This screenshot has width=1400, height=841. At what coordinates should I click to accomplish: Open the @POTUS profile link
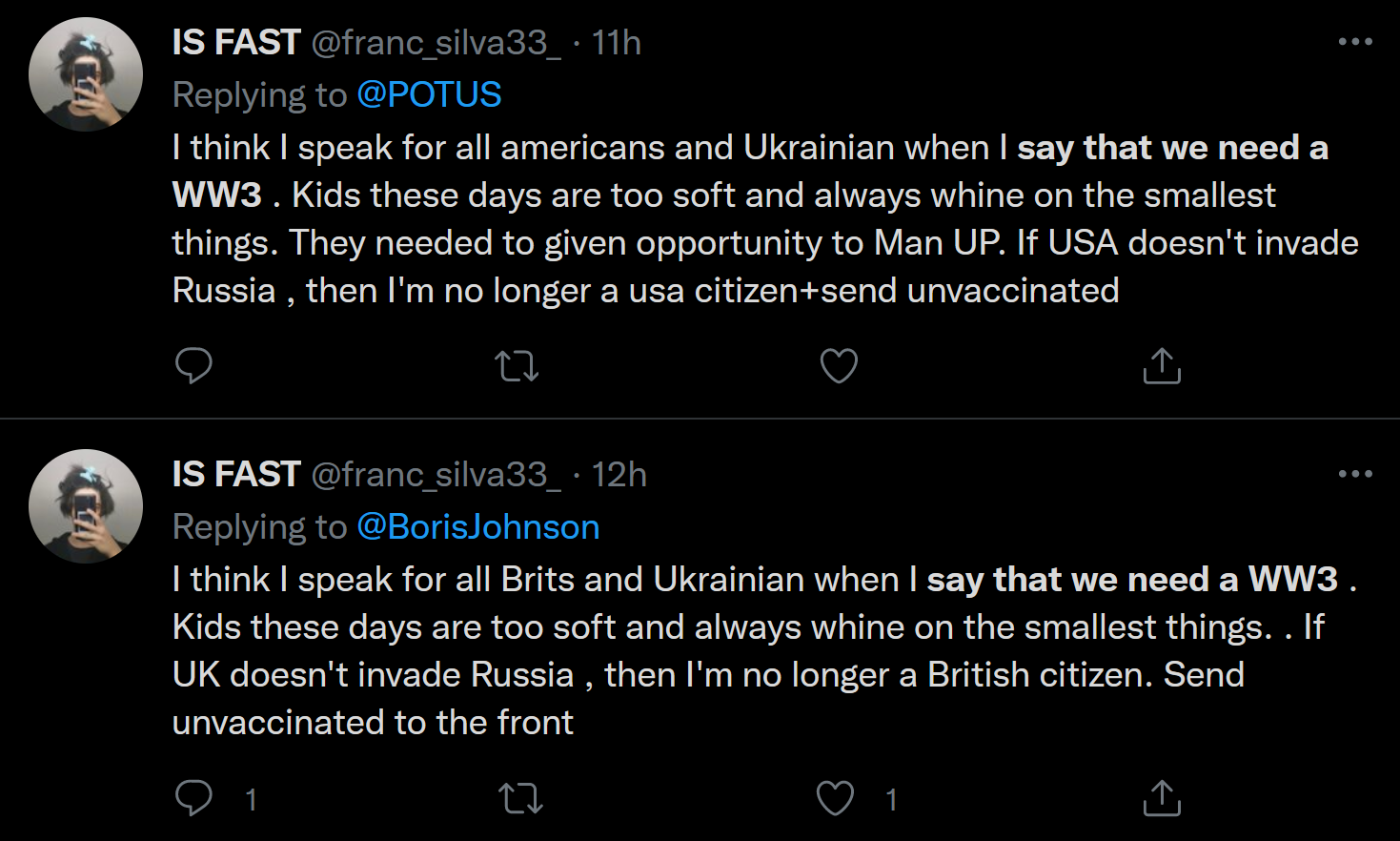click(x=429, y=94)
